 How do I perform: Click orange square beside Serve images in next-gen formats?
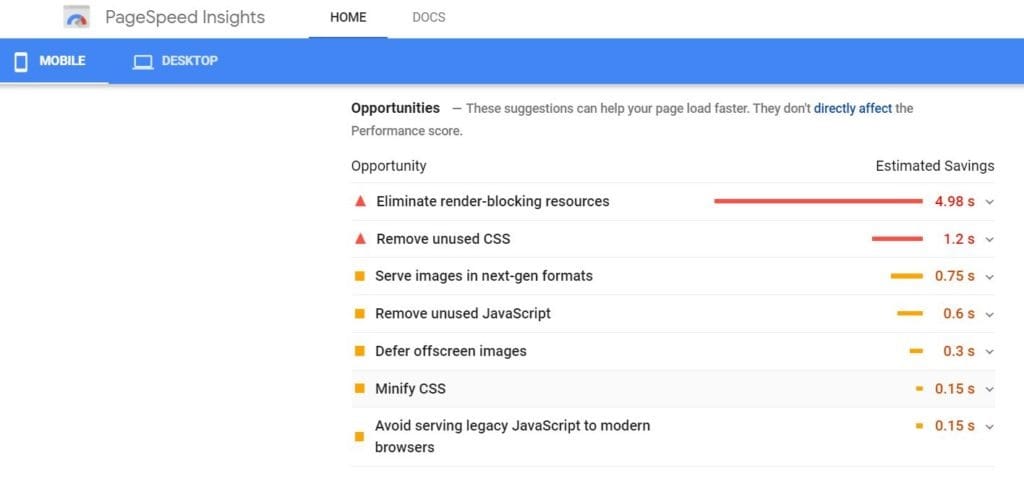pyautogui.click(x=359, y=276)
